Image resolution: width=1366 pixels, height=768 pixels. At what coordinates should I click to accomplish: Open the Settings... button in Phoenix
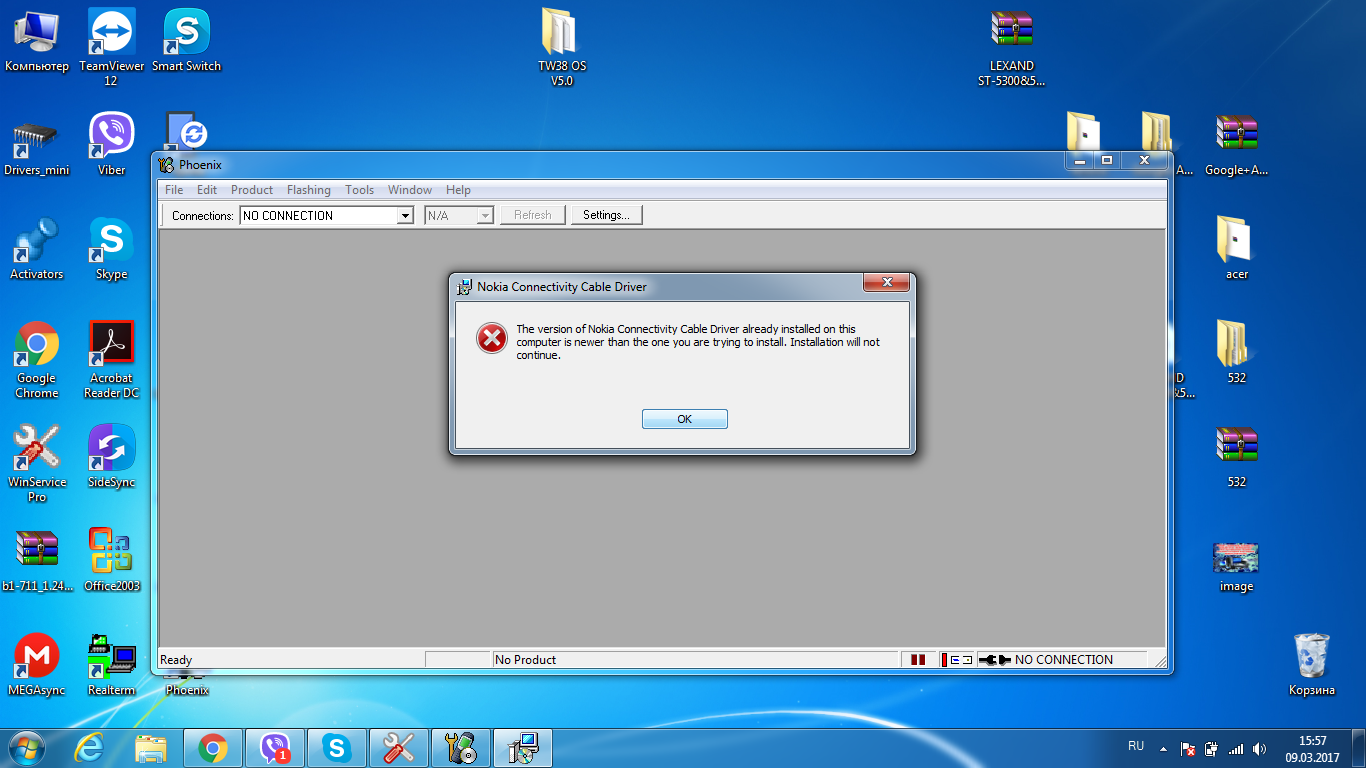pyautogui.click(x=606, y=215)
